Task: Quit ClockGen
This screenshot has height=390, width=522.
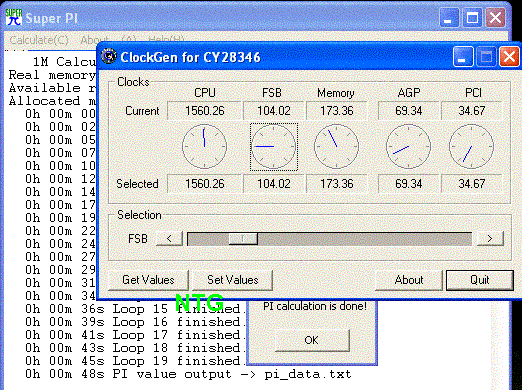Action: (x=480, y=280)
